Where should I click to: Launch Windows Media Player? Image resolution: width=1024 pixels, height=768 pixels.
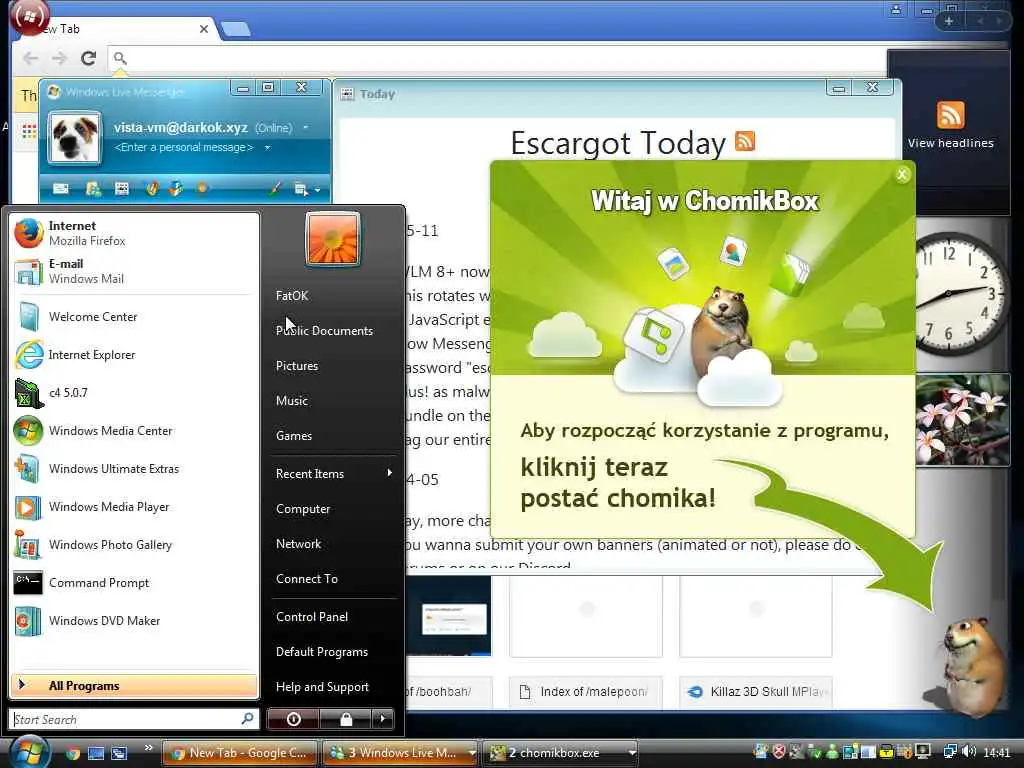tap(134, 507)
